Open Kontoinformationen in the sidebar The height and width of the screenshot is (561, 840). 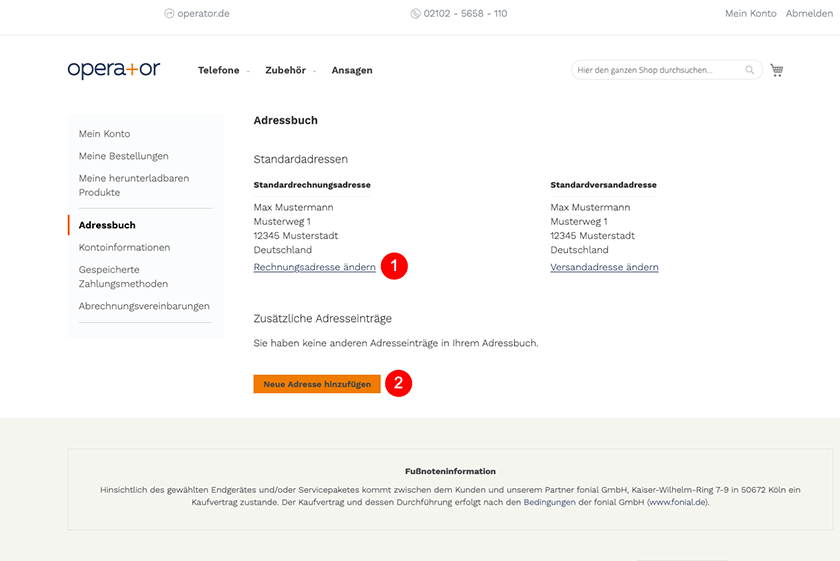[x=124, y=247]
